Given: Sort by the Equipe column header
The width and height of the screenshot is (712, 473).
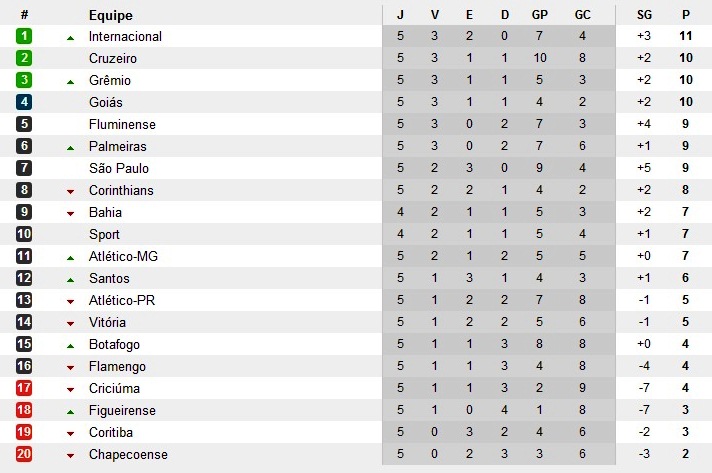Looking at the screenshot, I should click(x=110, y=15).
